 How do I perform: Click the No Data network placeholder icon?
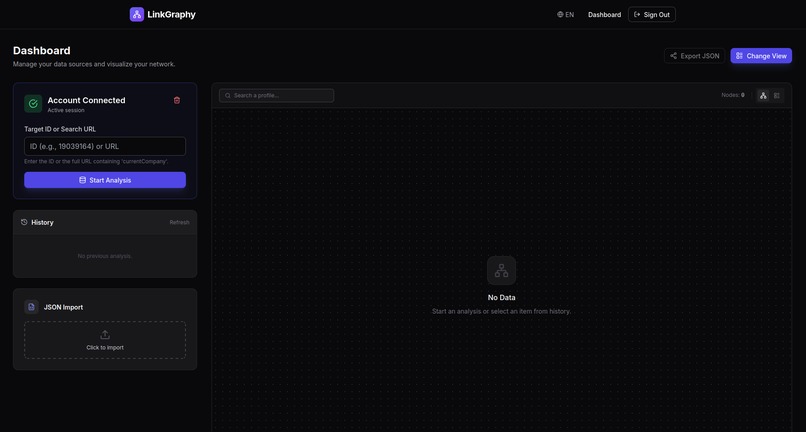tap(501, 271)
